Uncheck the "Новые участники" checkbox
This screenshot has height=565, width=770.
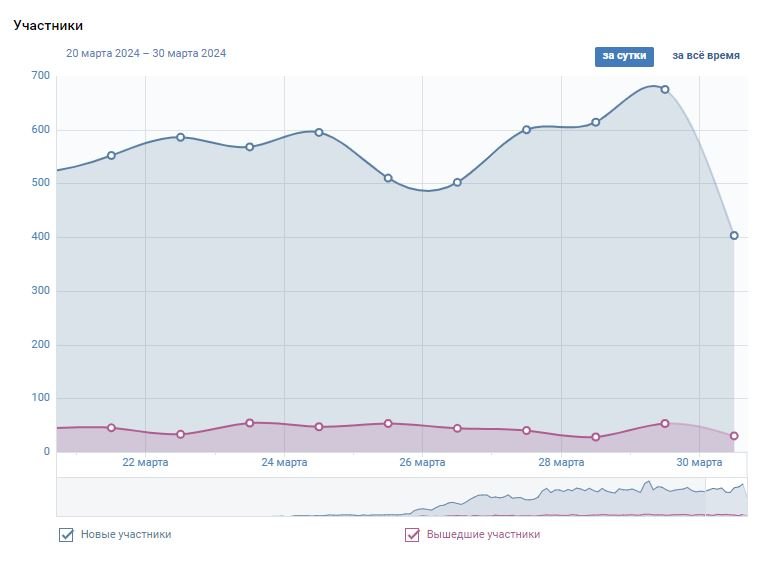coord(67,535)
